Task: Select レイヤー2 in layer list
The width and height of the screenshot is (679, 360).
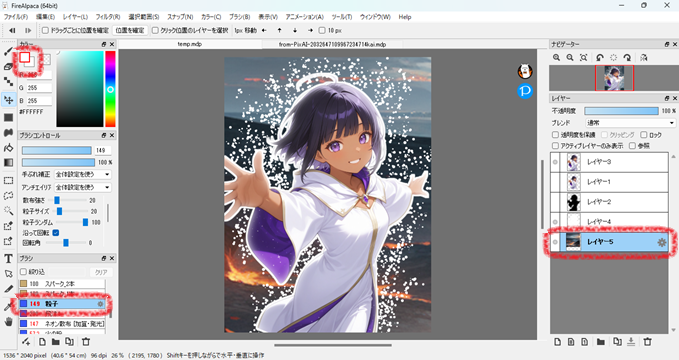Action: tap(610, 201)
